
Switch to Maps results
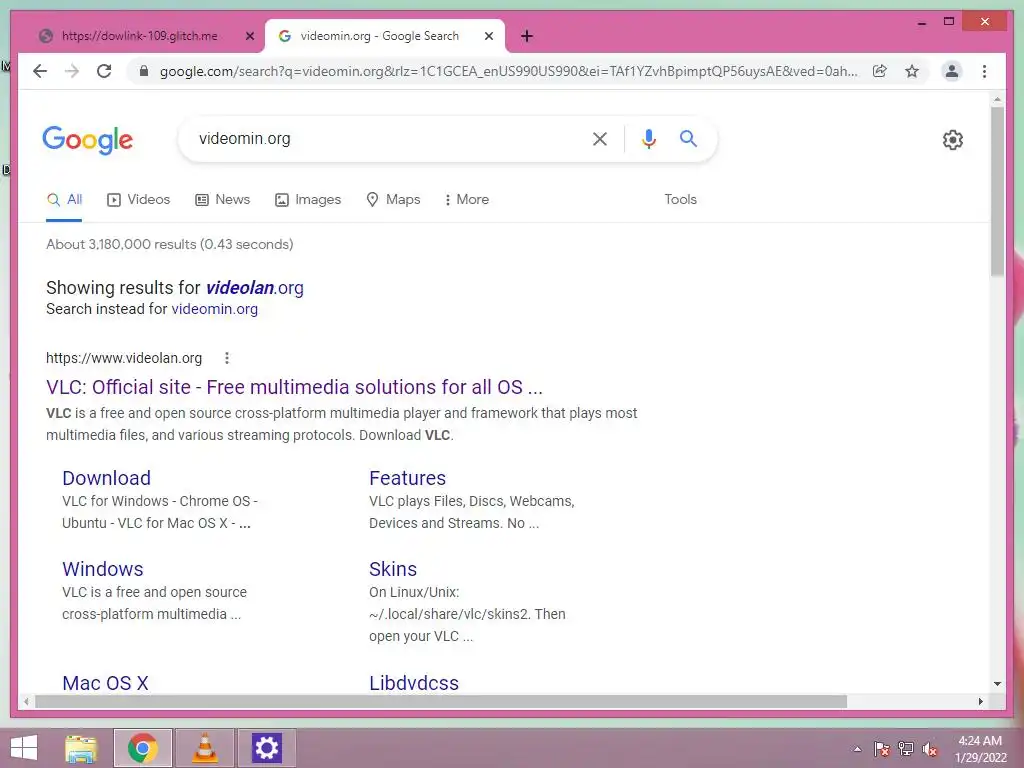click(x=393, y=200)
